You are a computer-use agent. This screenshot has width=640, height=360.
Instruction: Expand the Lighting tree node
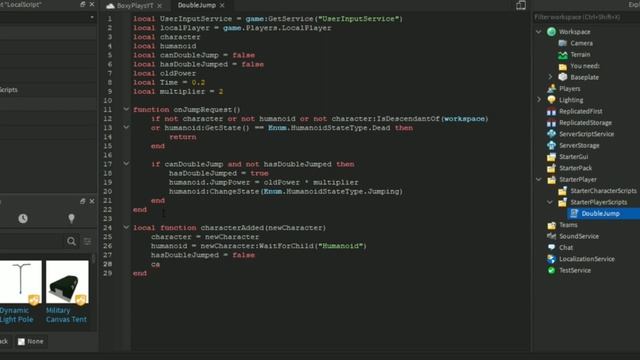point(539,100)
